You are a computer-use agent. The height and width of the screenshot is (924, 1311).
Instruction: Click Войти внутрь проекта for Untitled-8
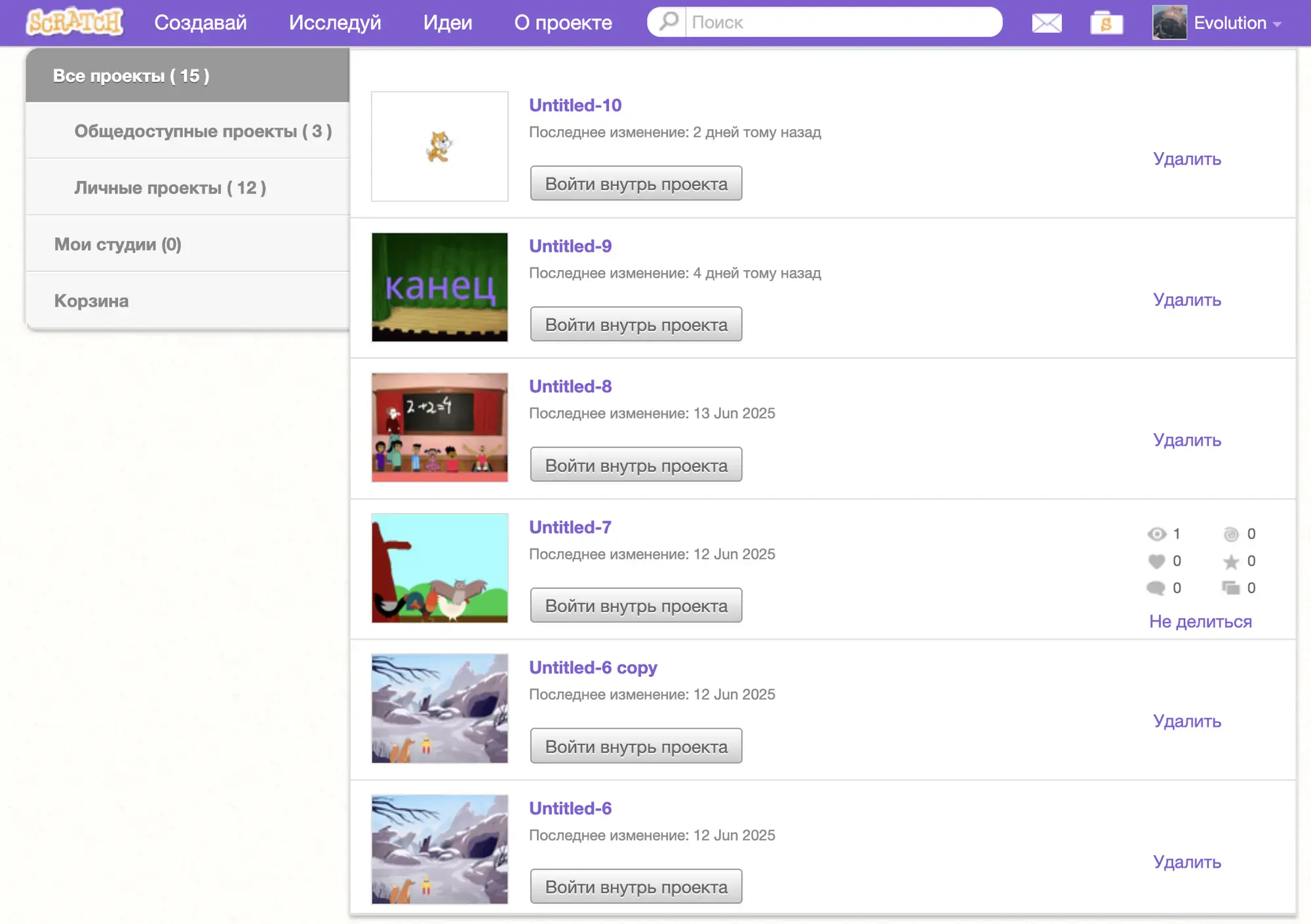(x=636, y=465)
